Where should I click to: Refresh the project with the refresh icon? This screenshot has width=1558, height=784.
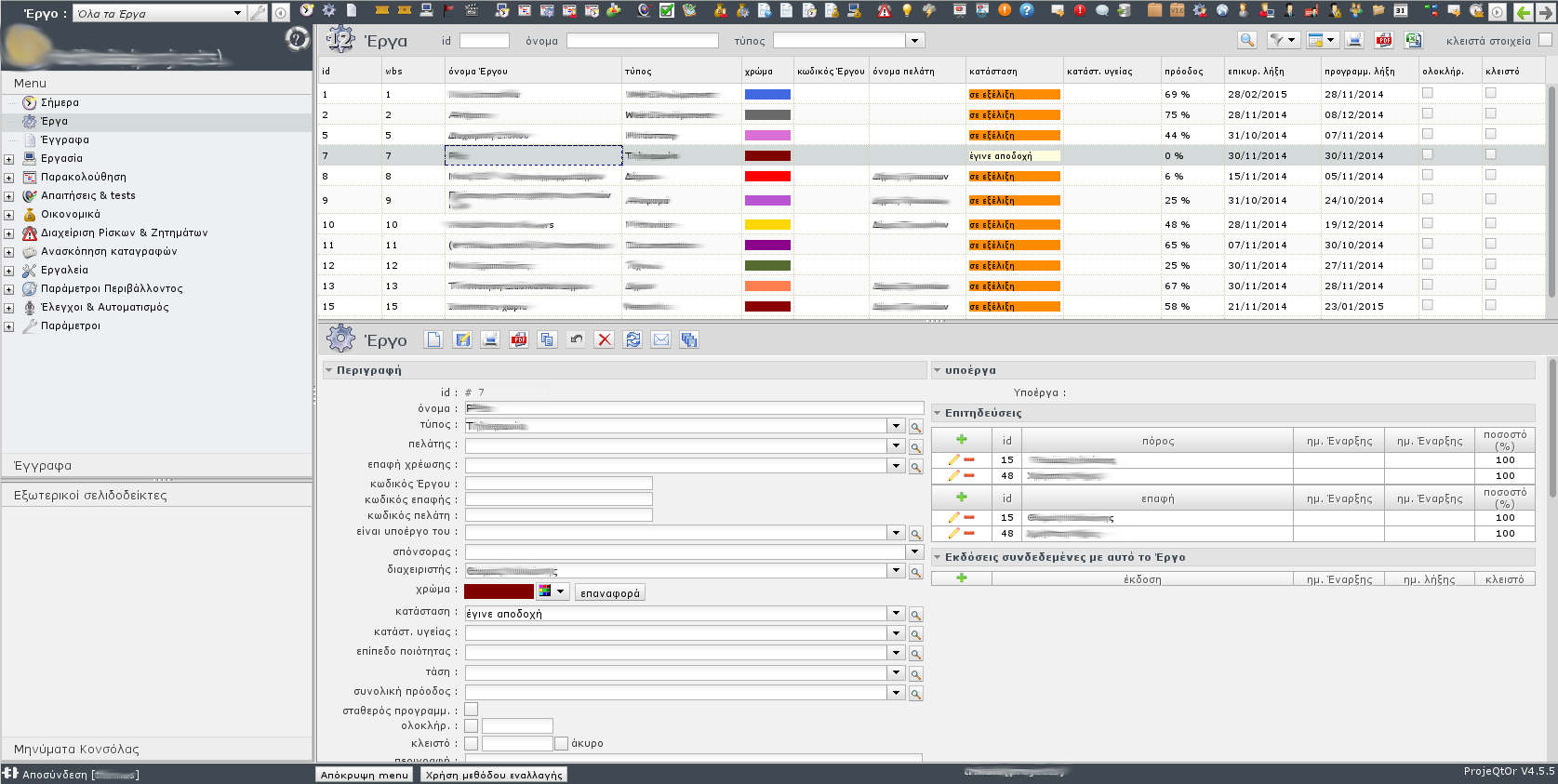[633, 339]
